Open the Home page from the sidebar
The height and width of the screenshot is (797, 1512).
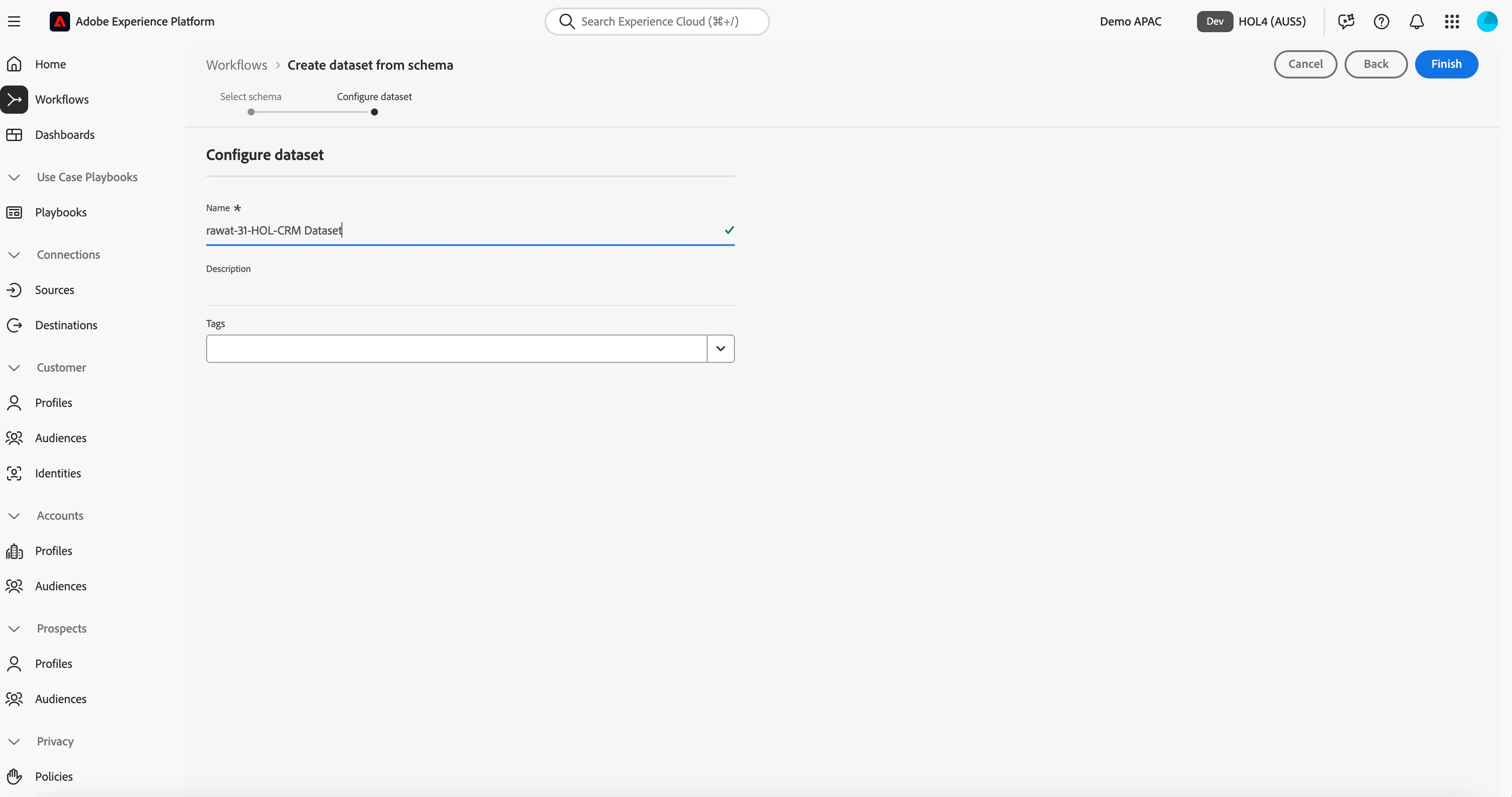point(51,64)
